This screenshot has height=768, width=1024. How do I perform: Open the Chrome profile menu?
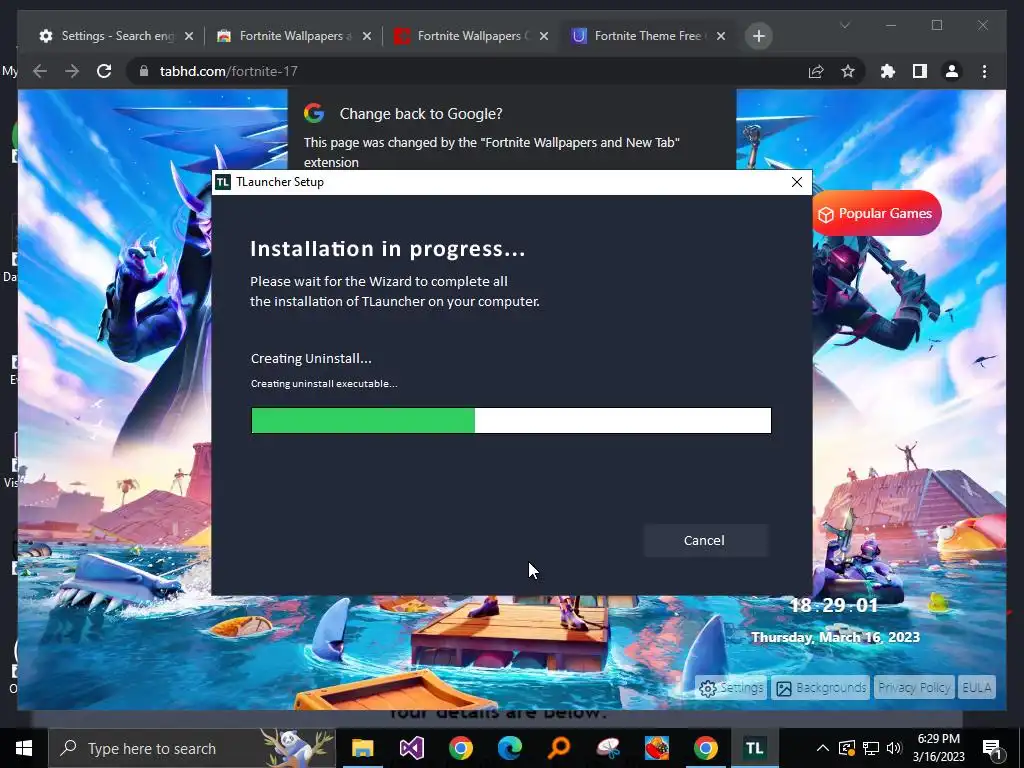952,71
